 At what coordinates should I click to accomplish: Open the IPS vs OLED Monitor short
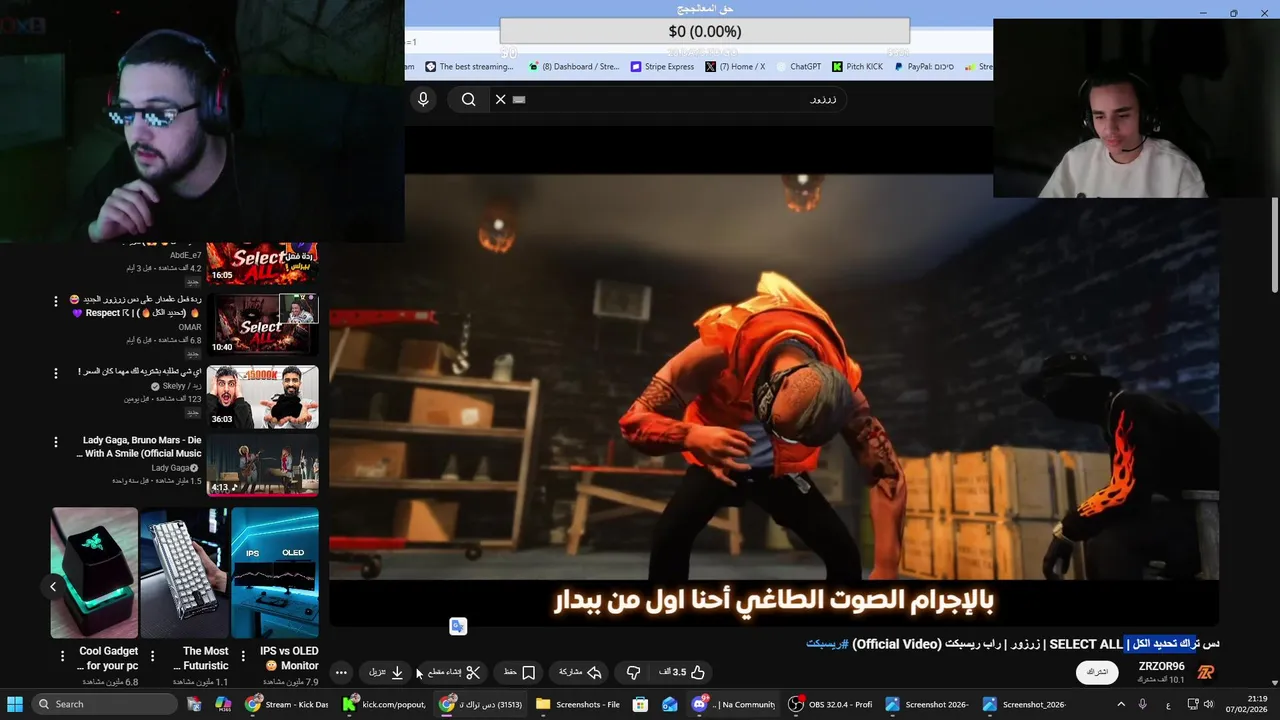(x=275, y=572)
